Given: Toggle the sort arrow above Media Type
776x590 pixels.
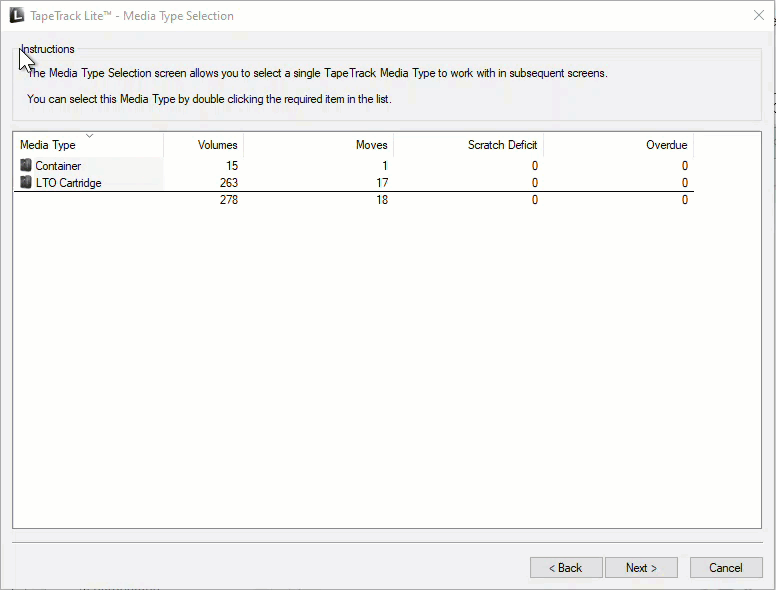Looking at the screenshot, I should tap(90, 136).
